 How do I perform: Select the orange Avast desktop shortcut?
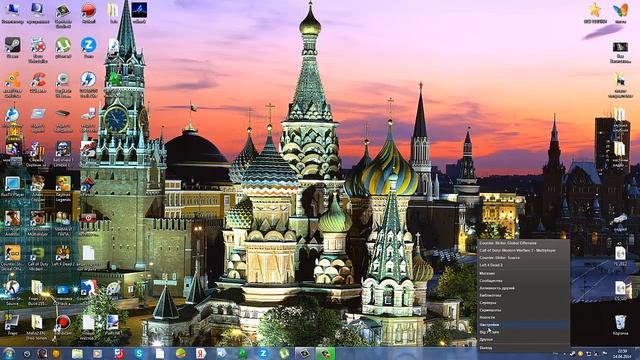[x=12, y=84]
